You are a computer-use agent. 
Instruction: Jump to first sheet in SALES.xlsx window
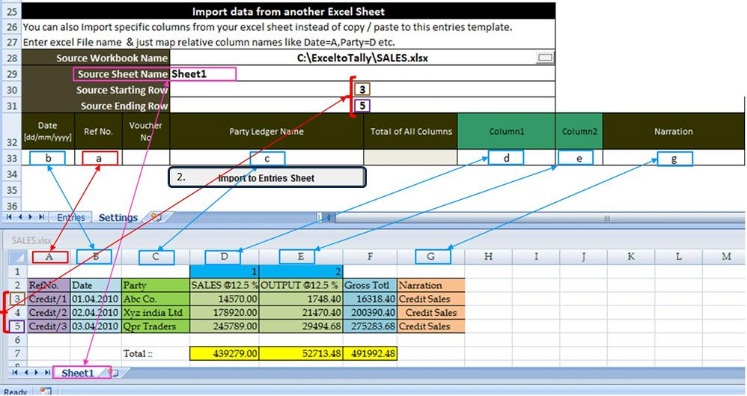(x=15, y=372)
